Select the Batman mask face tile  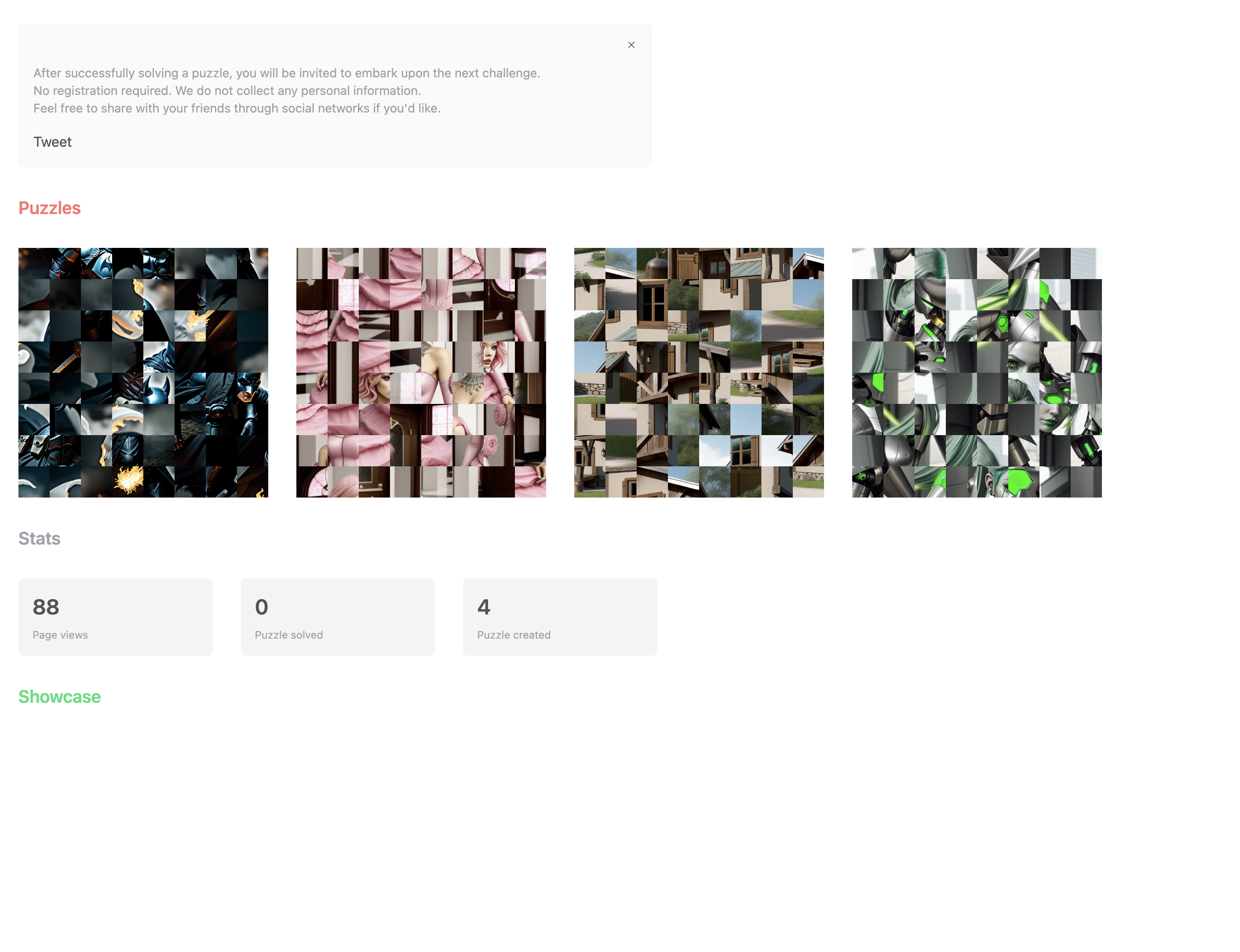[x=252, y=388]
